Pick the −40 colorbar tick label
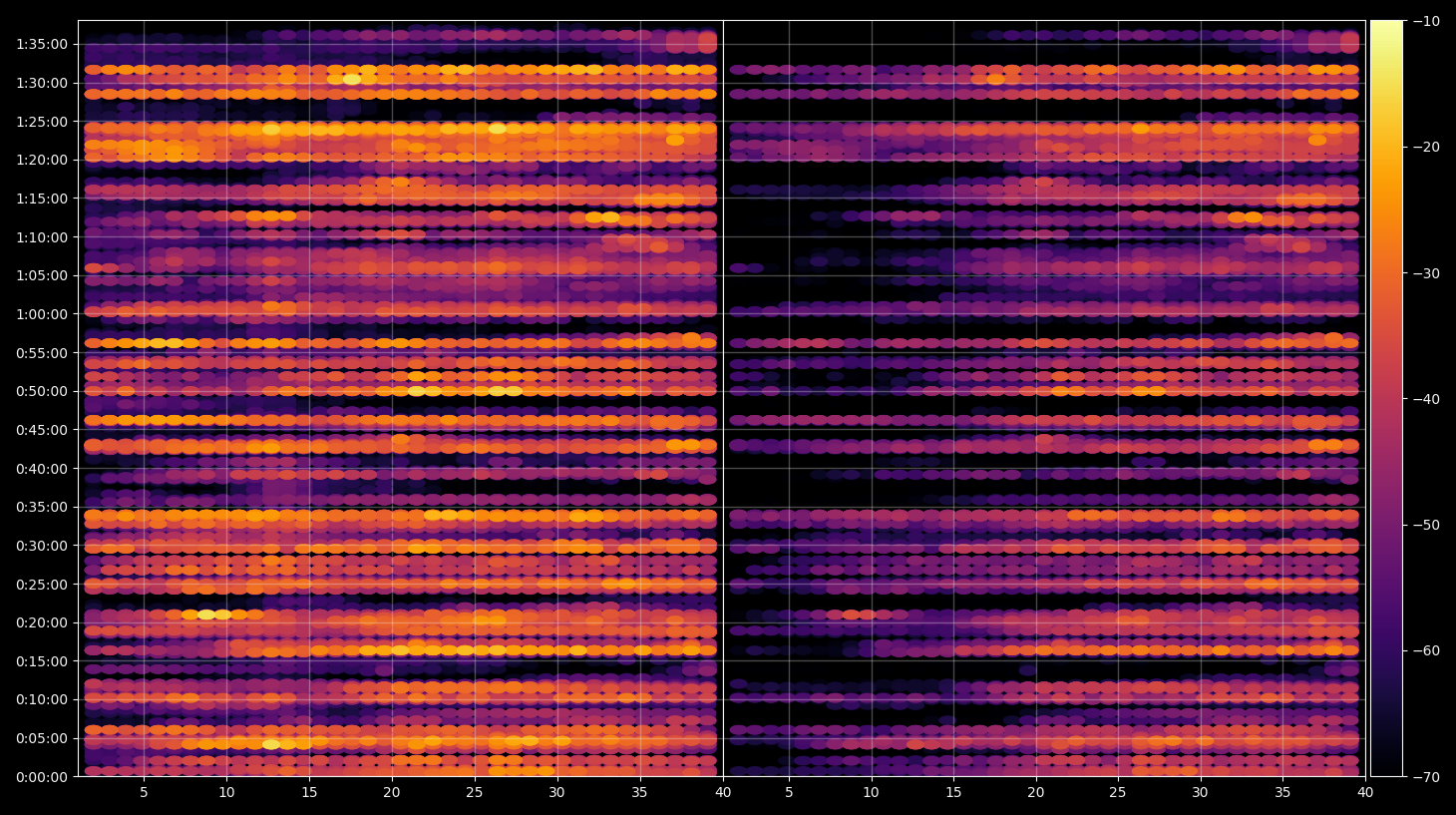 [1426, 399]
